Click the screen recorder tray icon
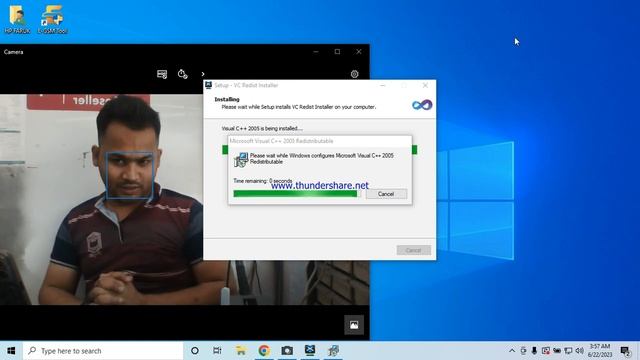Viewport: 640px width, 360px height. 546,351
